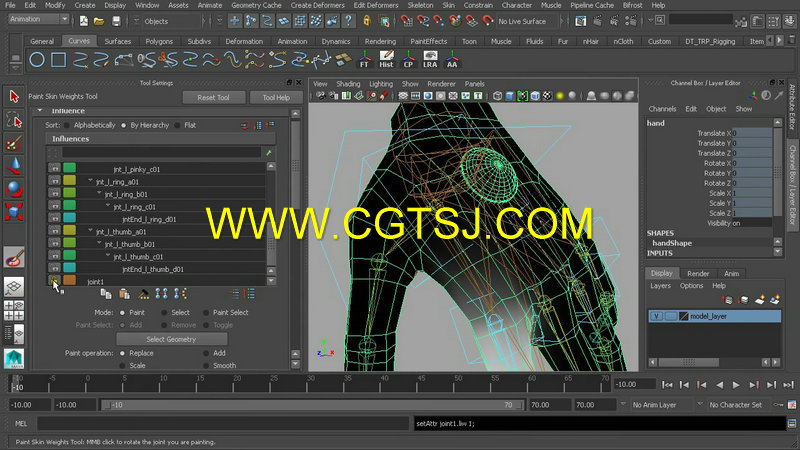Click the LRA shelf button
800x450 pixels.
click(430, 59)
